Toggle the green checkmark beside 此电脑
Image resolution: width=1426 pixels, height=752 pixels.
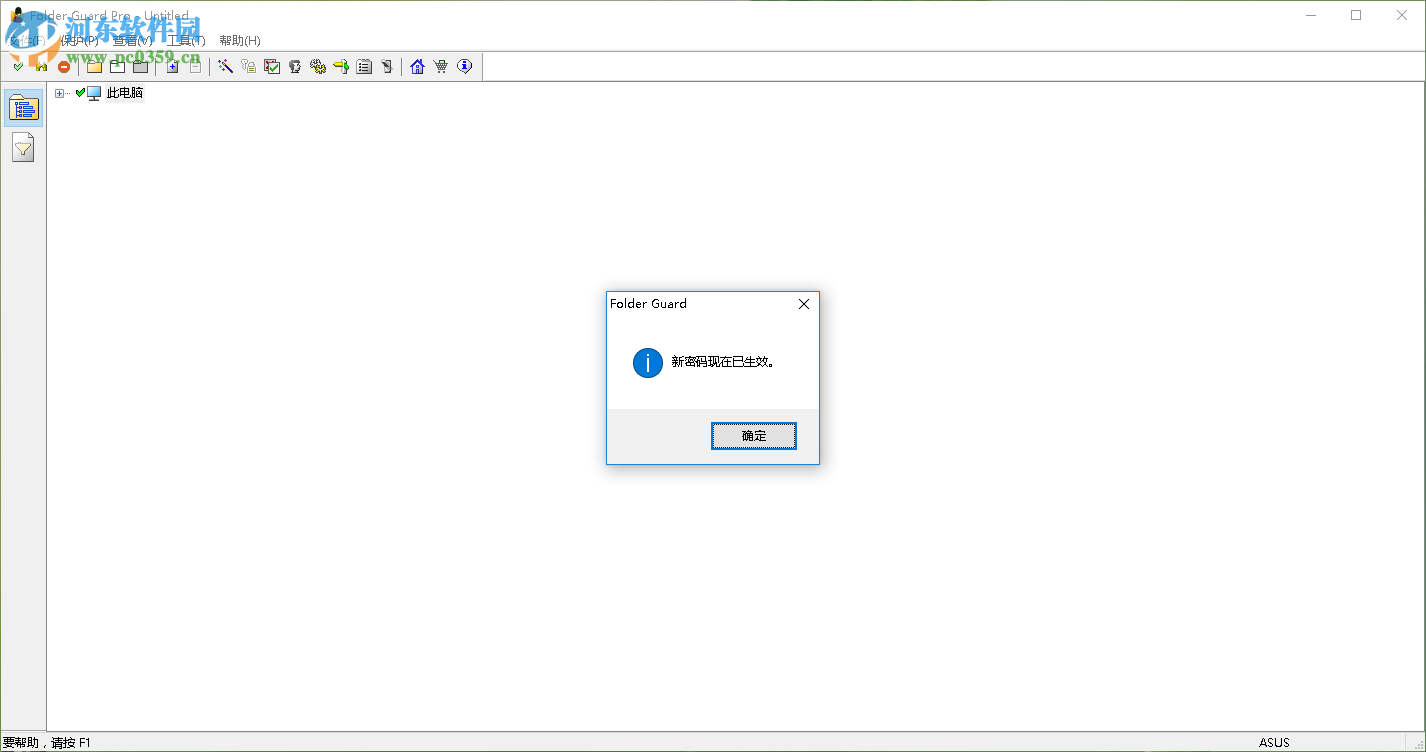click(x=80, y=91)
